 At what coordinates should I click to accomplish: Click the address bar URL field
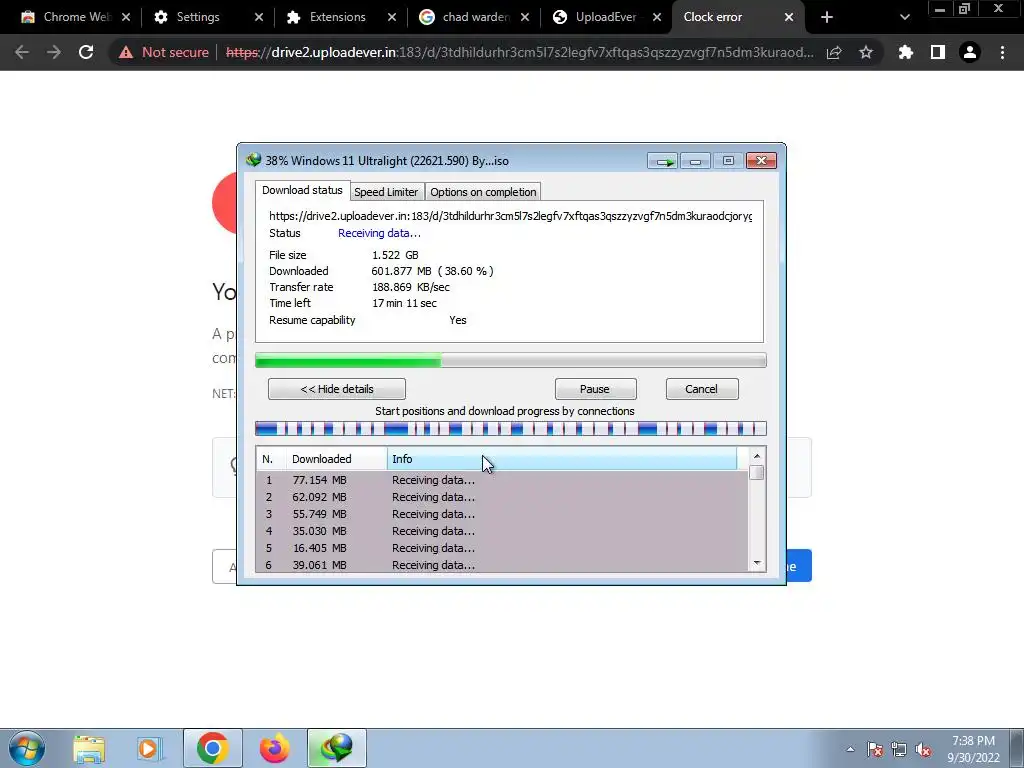pos(519,52)
